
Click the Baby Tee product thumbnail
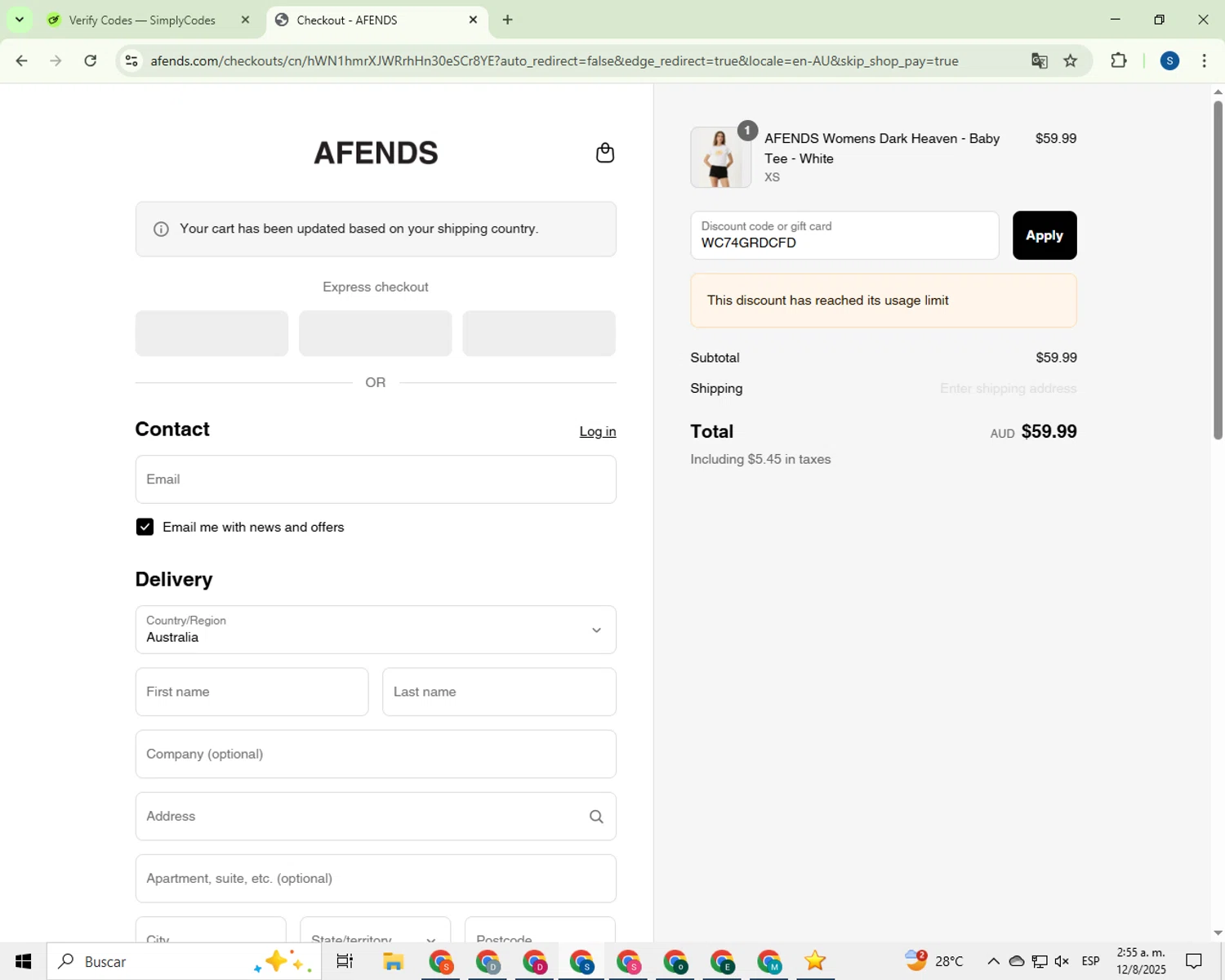pos(720,158)
